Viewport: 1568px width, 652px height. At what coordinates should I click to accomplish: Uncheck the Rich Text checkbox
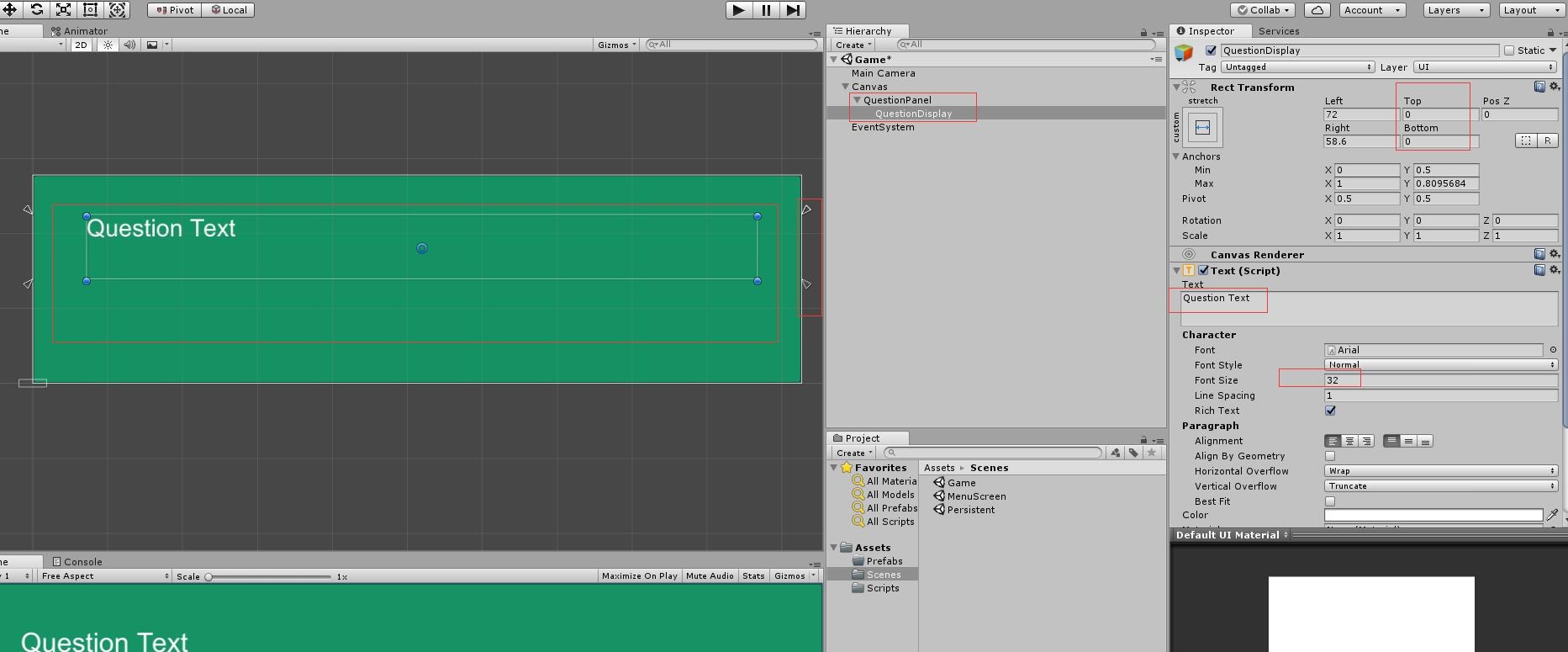(x=1330, y=411)
